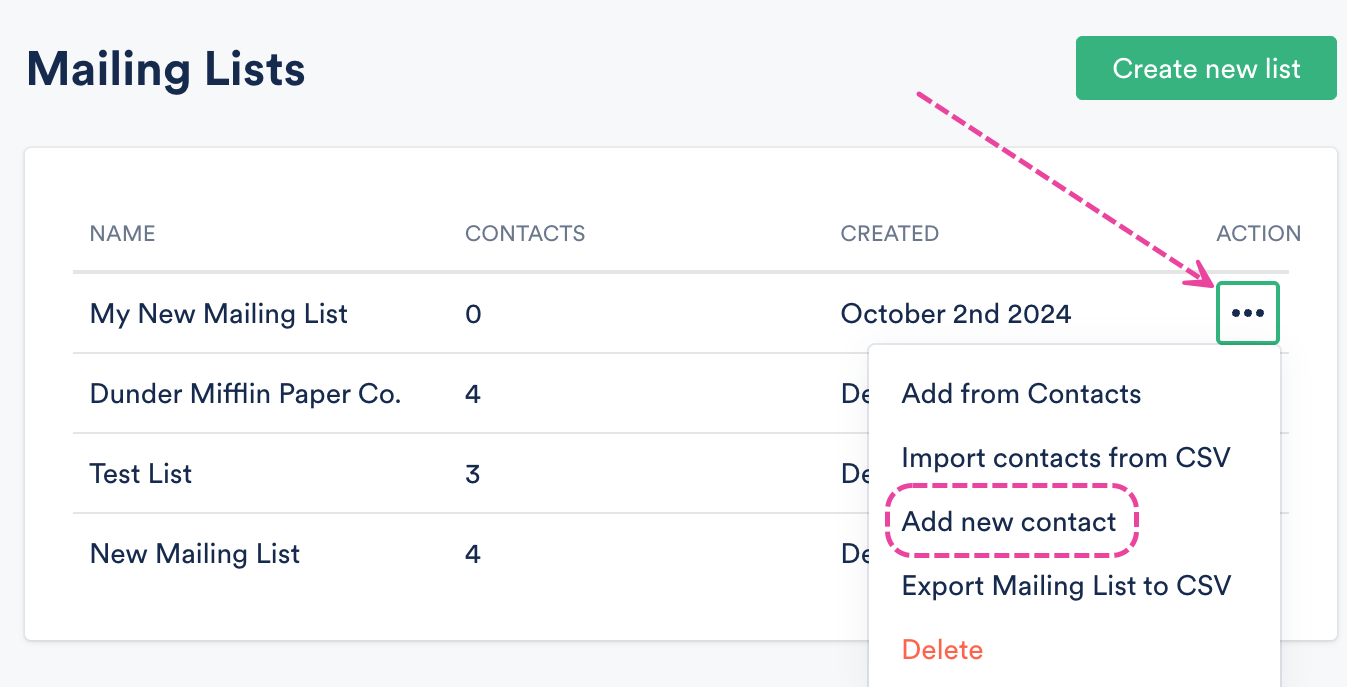Open Dunder Mifflin Paper Co. list

[x=245, y=394]
